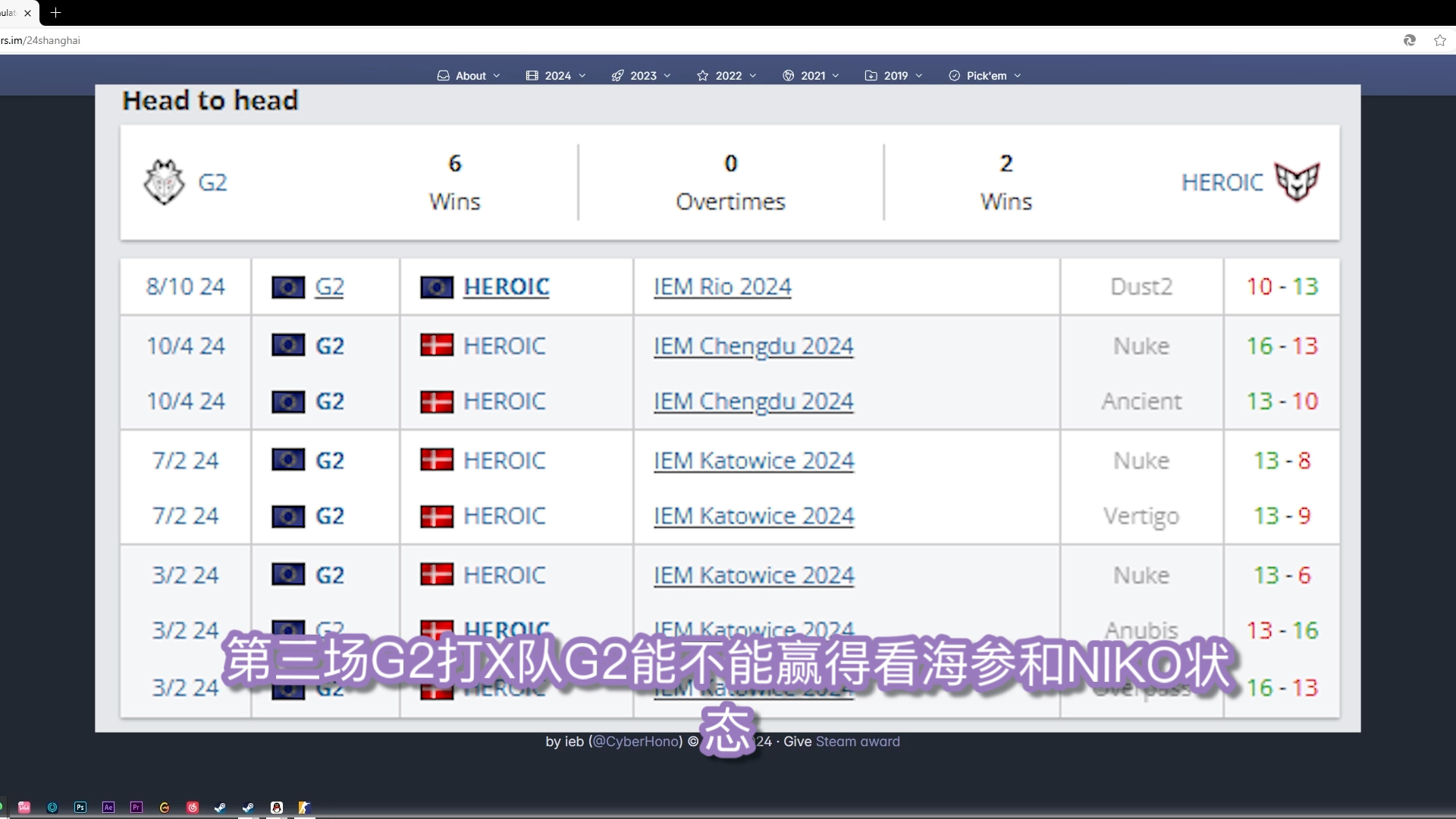Open QQ penguin icon in taskbar
Viewport: 1456px width, 819px height.
point(277,808)
